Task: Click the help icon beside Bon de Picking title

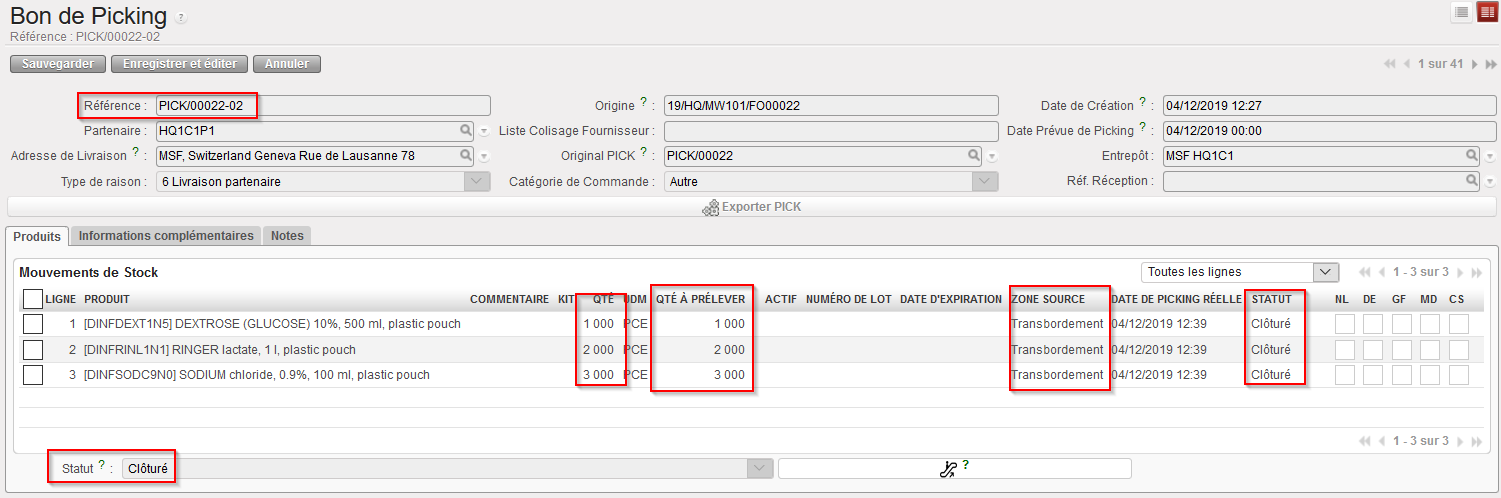Action: (x=180, y=18)
